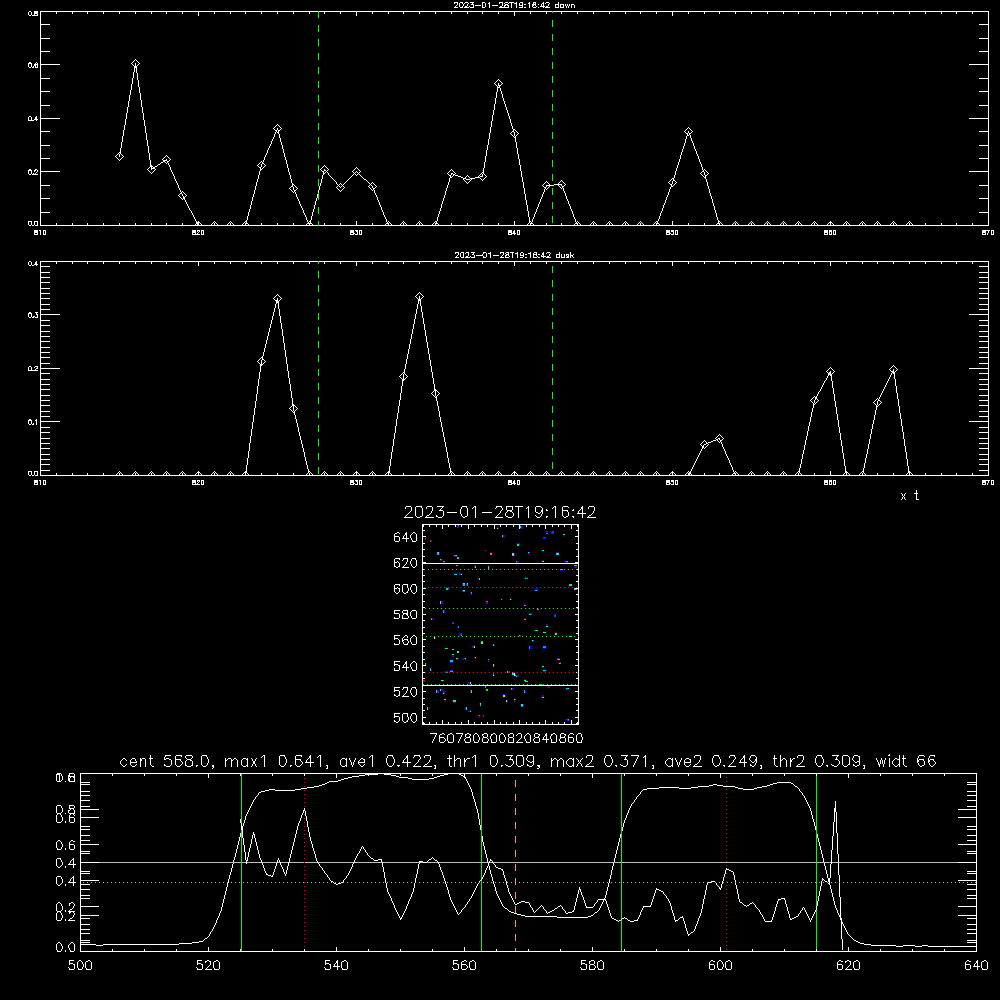This screenshot has height=1000, width=1000.
Task: Select the 'widt 66' value in stats title
Action: (x=906, y=761)
